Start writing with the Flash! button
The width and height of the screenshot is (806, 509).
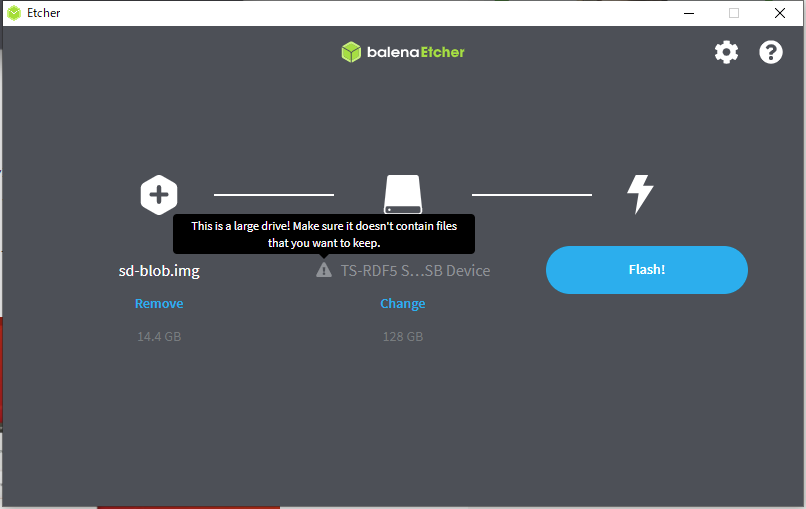click(647, 270)
